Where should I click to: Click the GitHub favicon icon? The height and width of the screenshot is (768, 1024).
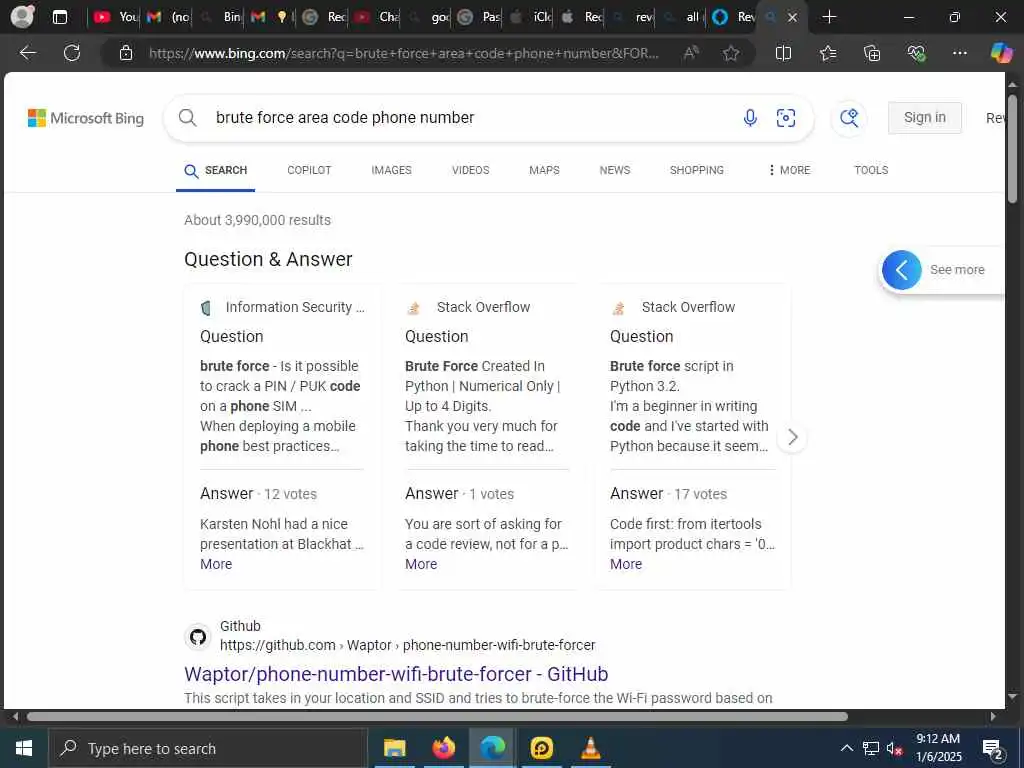198,636
